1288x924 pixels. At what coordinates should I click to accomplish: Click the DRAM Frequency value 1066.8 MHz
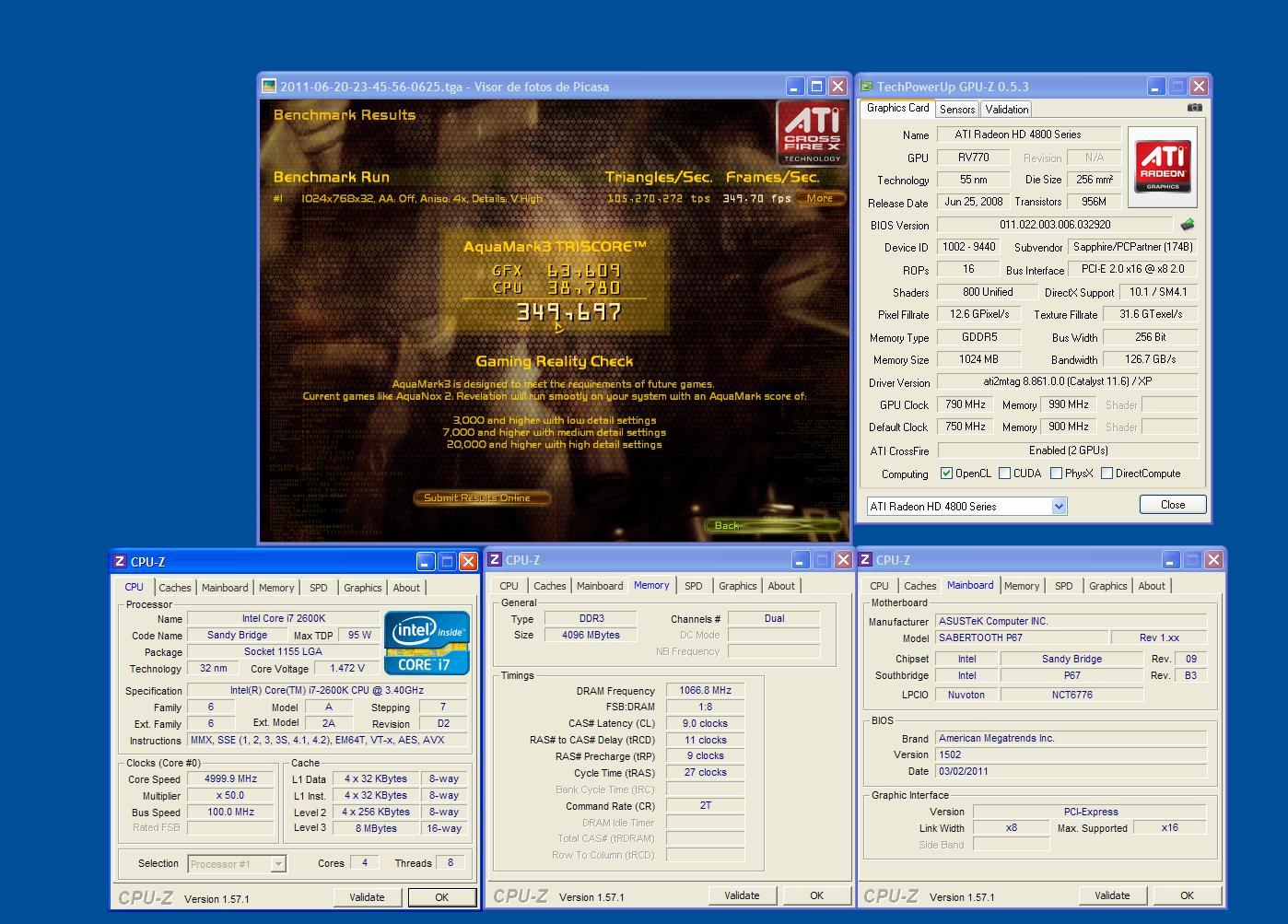coord(705,690)
